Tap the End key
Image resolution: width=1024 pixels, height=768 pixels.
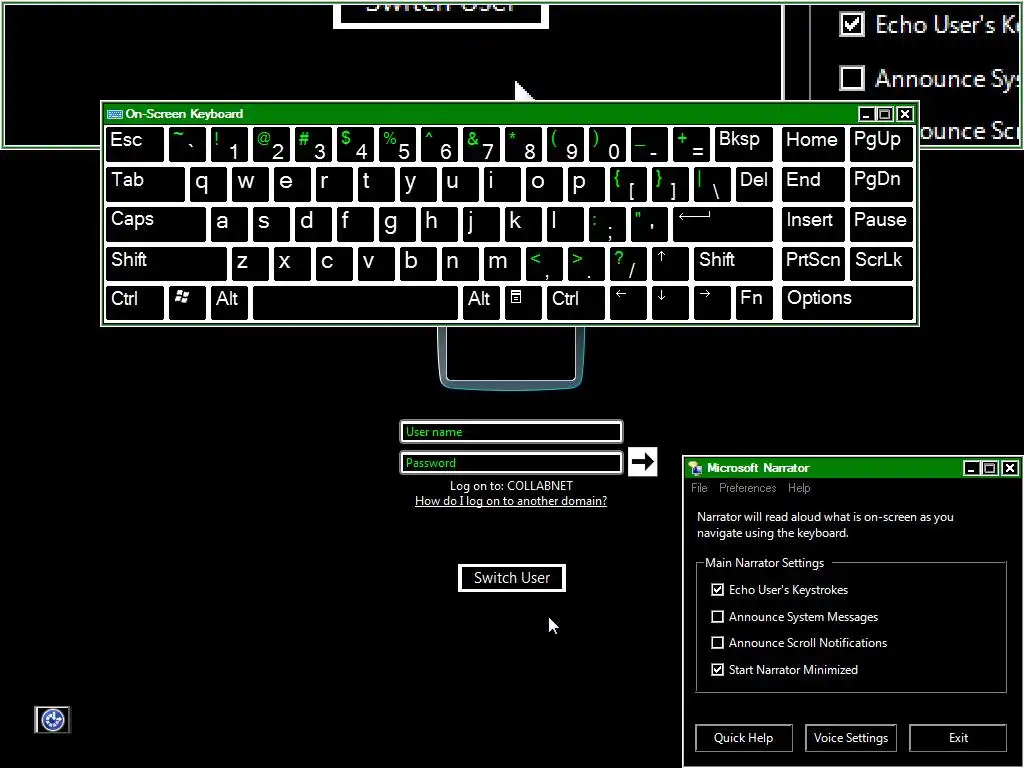812,184
